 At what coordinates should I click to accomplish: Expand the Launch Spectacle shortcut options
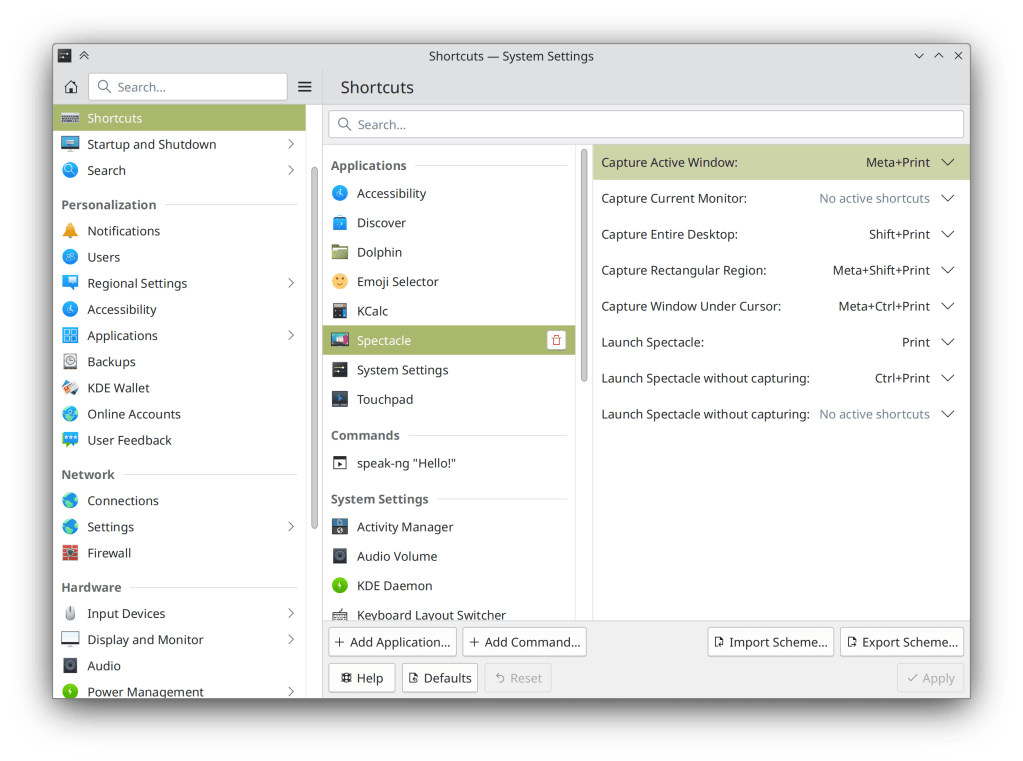[947, 342]
